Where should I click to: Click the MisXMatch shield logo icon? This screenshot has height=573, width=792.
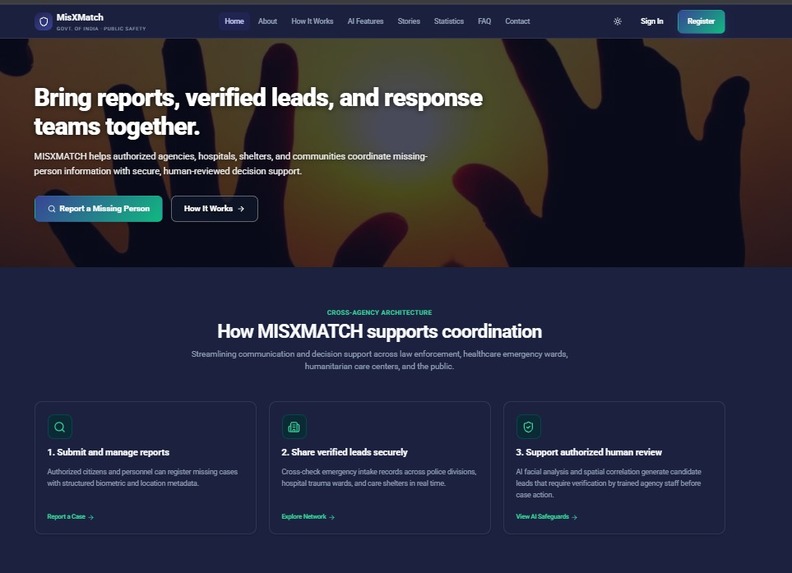click(x=43, y=22)
